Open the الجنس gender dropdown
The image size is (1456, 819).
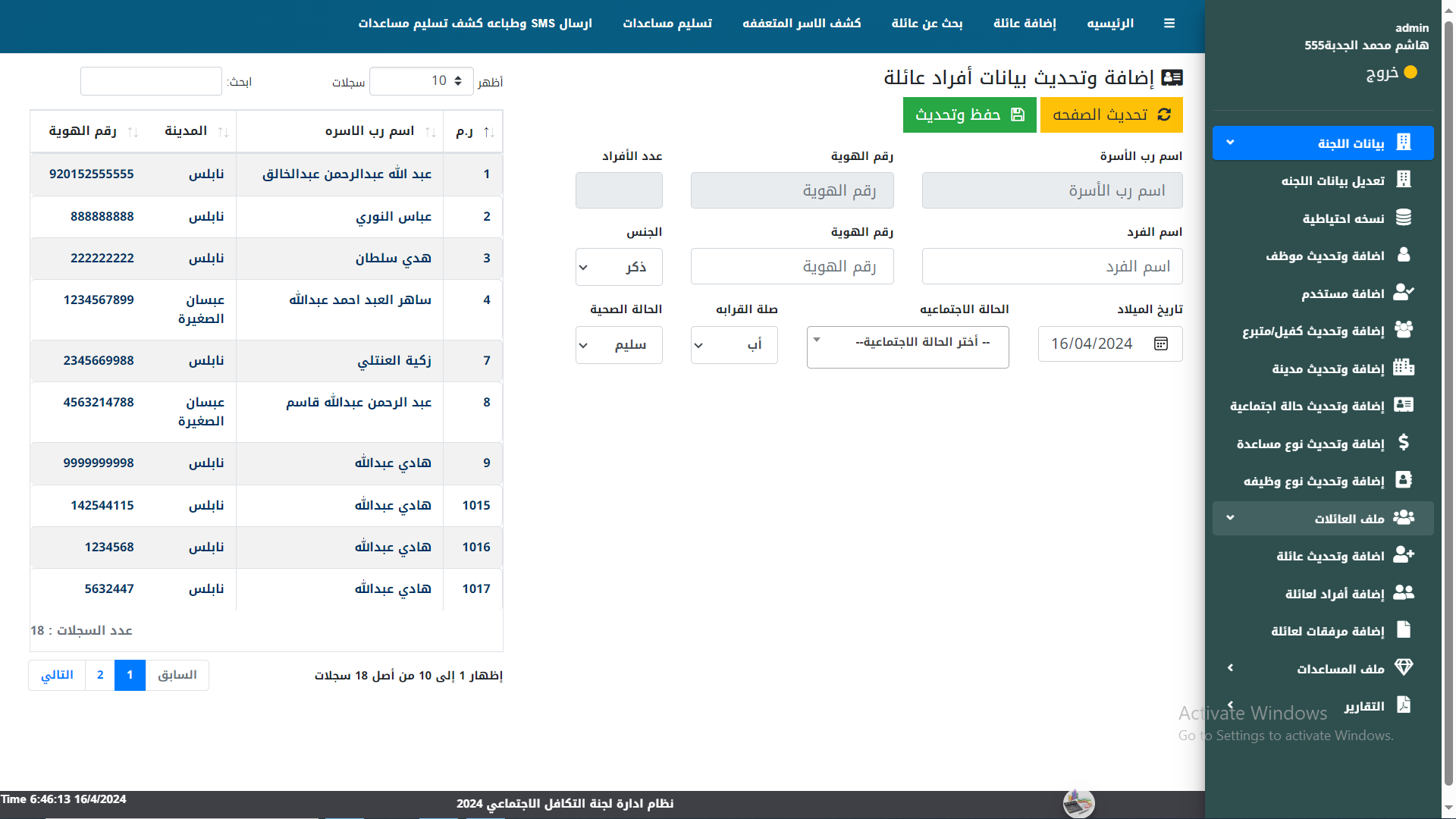(618, 267)
